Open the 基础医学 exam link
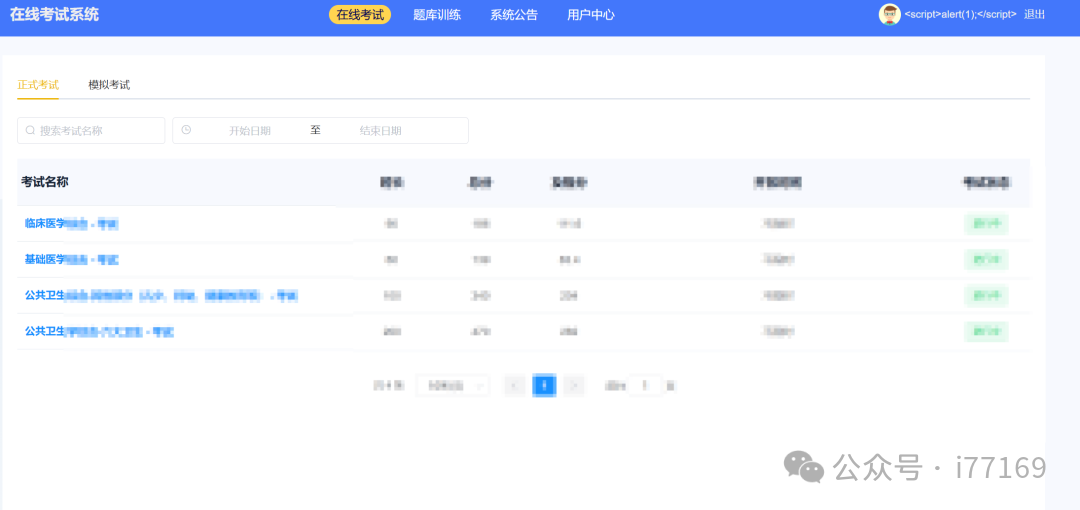 coord(72,260)
